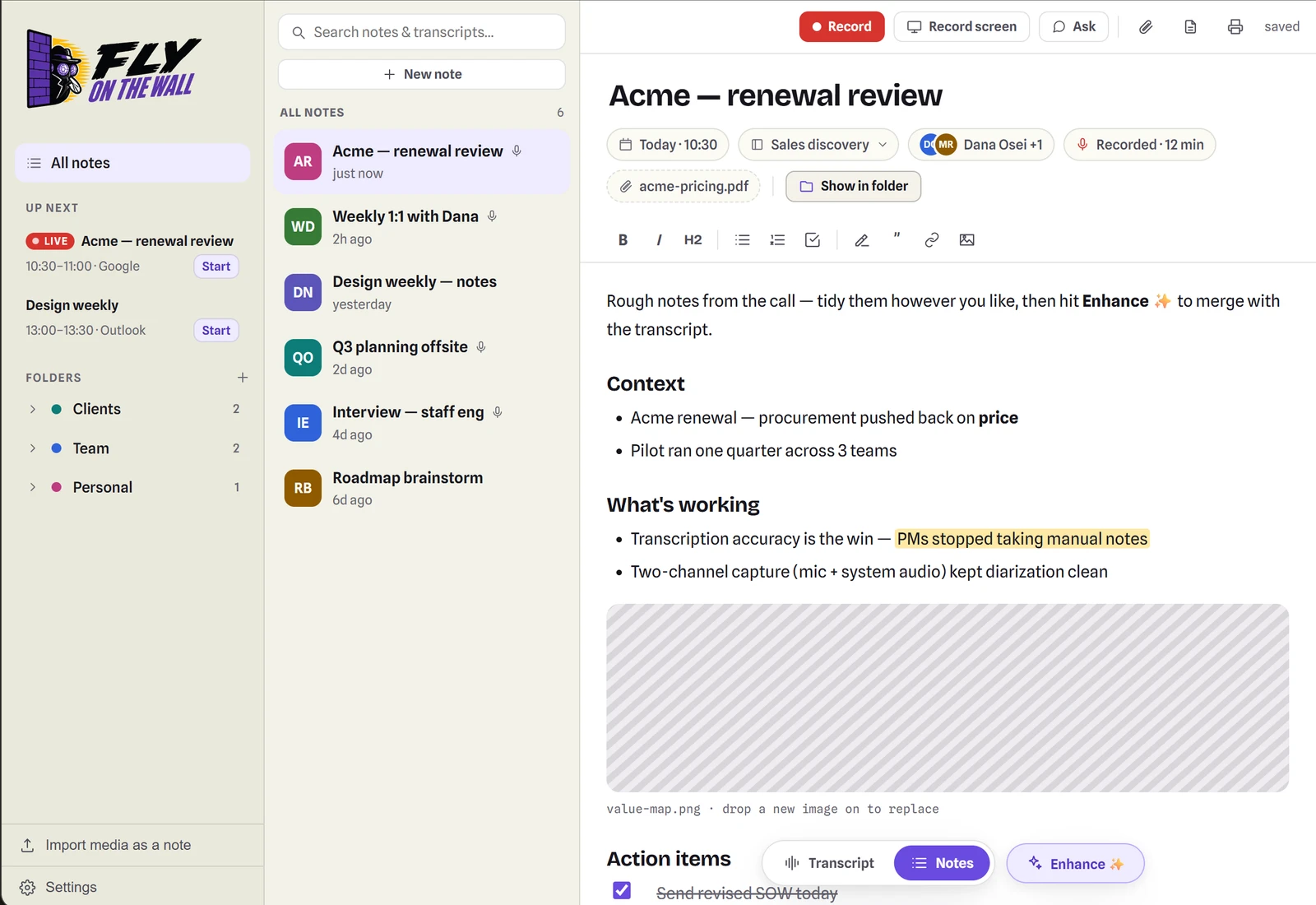The image size is (1316, 905).
Task: Create a New note
Action: 422,74
